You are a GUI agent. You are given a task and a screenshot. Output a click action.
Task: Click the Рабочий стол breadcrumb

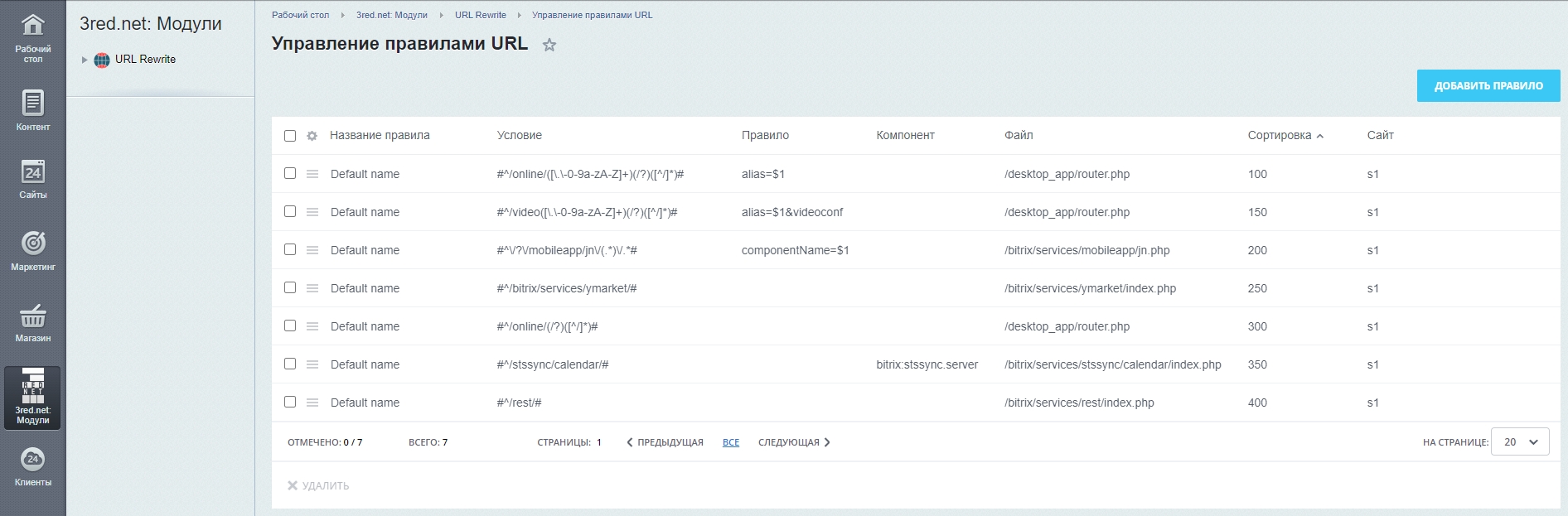[x=300, y=15]
